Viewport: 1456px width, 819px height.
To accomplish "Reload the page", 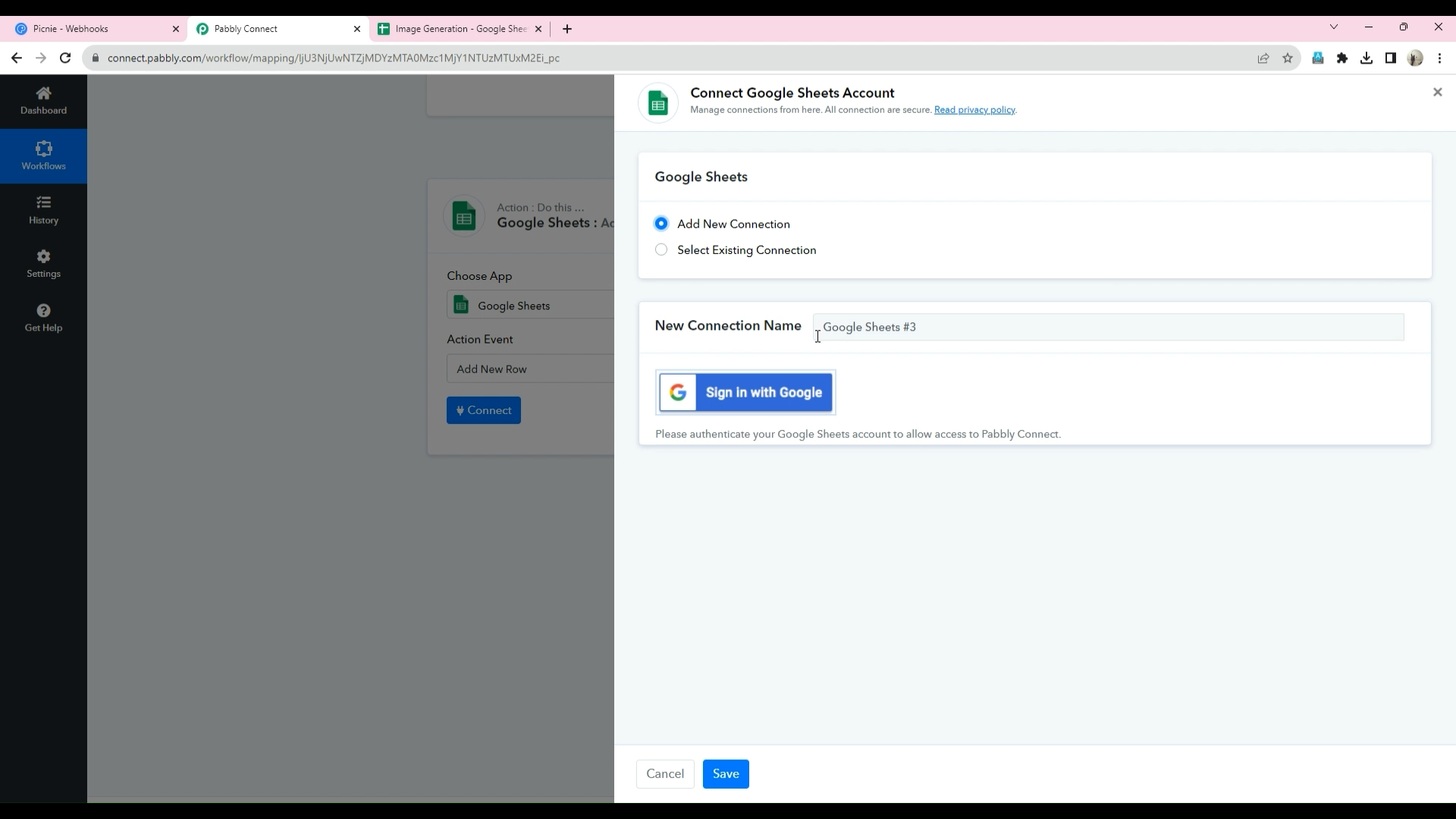I will (65, 58).
